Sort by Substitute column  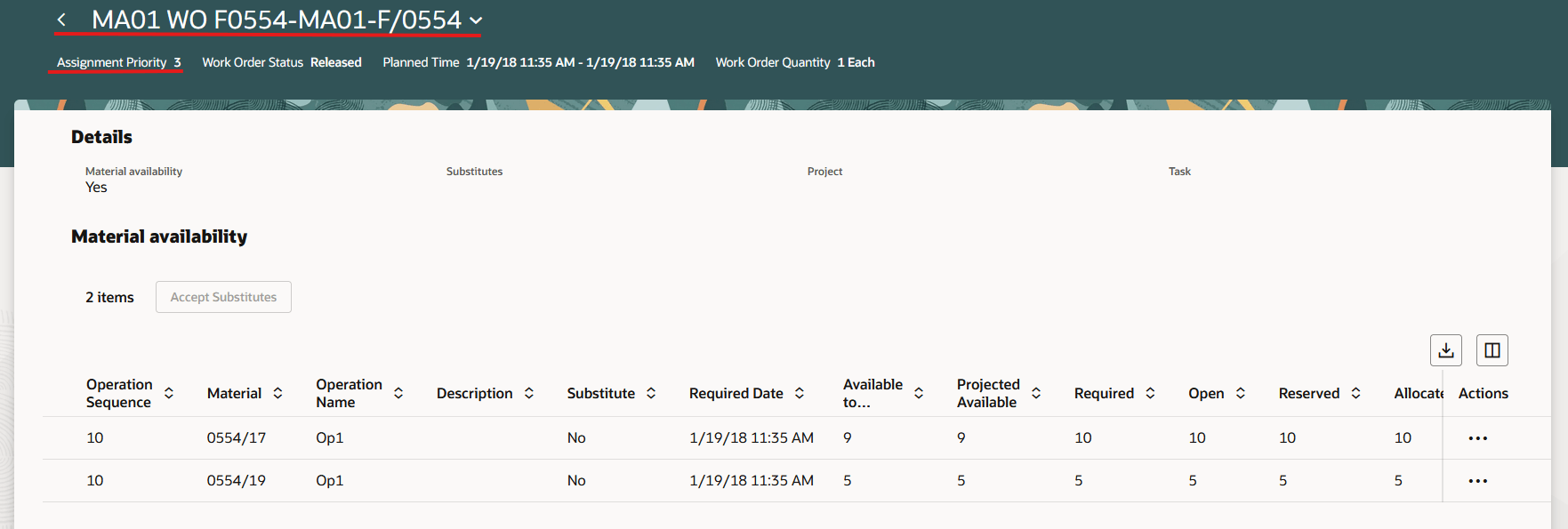651,393
